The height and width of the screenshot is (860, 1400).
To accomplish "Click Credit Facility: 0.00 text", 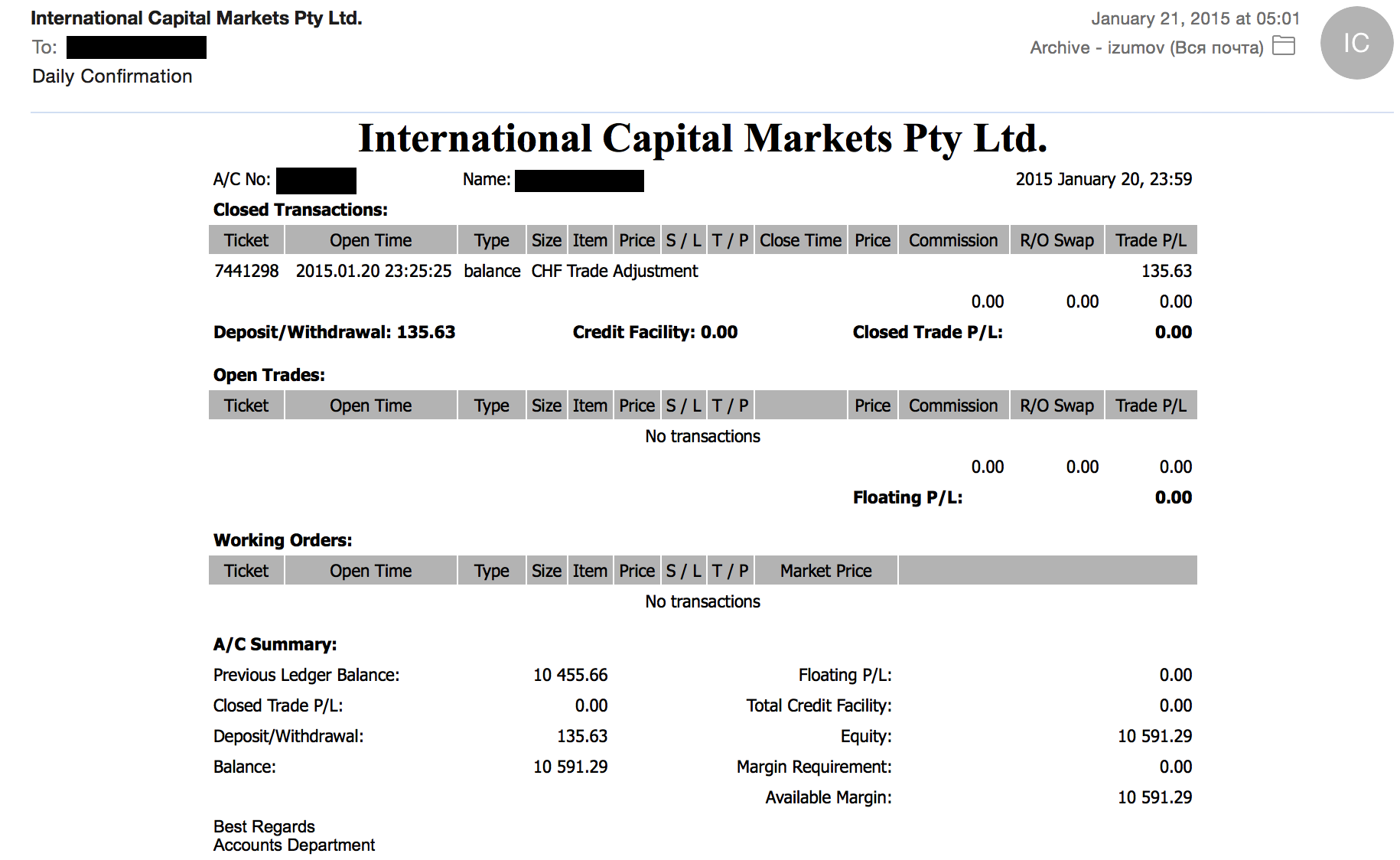I will point(655,332).
